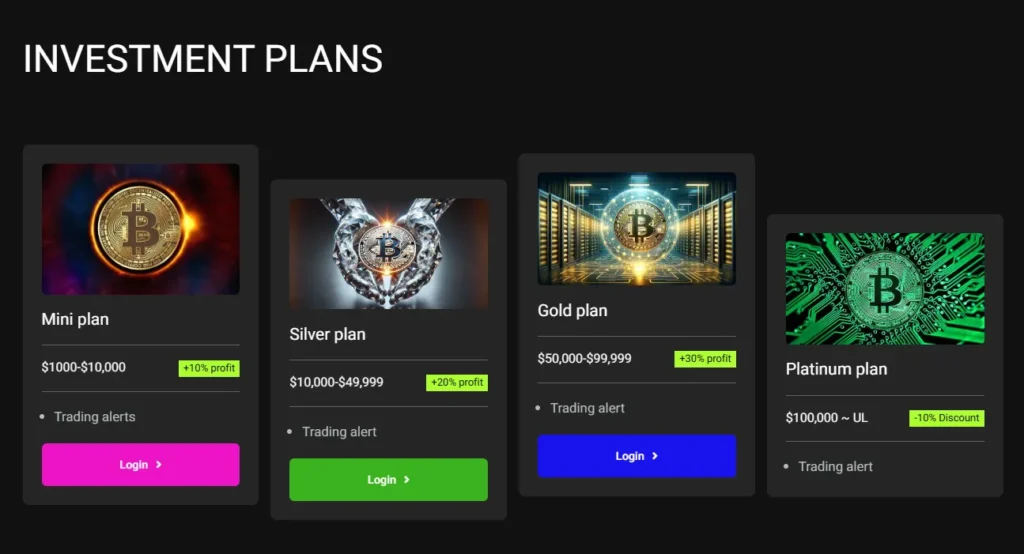
Task: Click the $100,000 ~ UL price text
Action: 826,418
